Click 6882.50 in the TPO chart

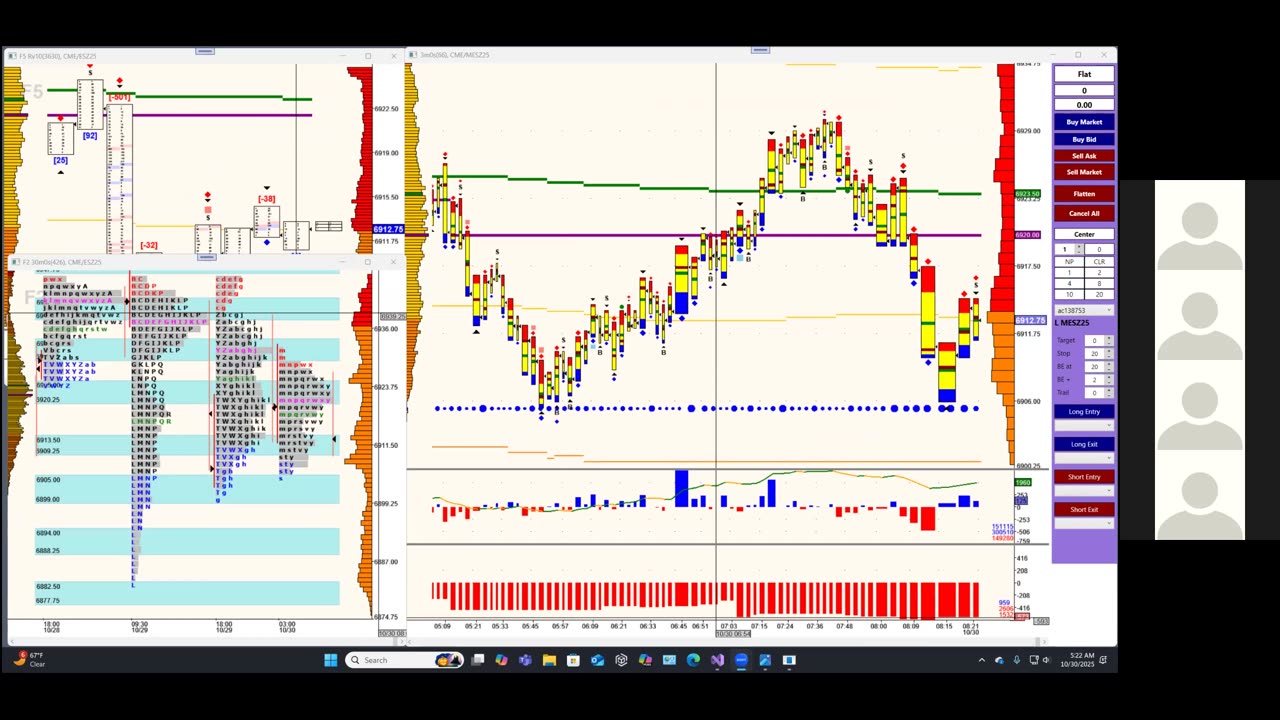[x=48, y=586]
